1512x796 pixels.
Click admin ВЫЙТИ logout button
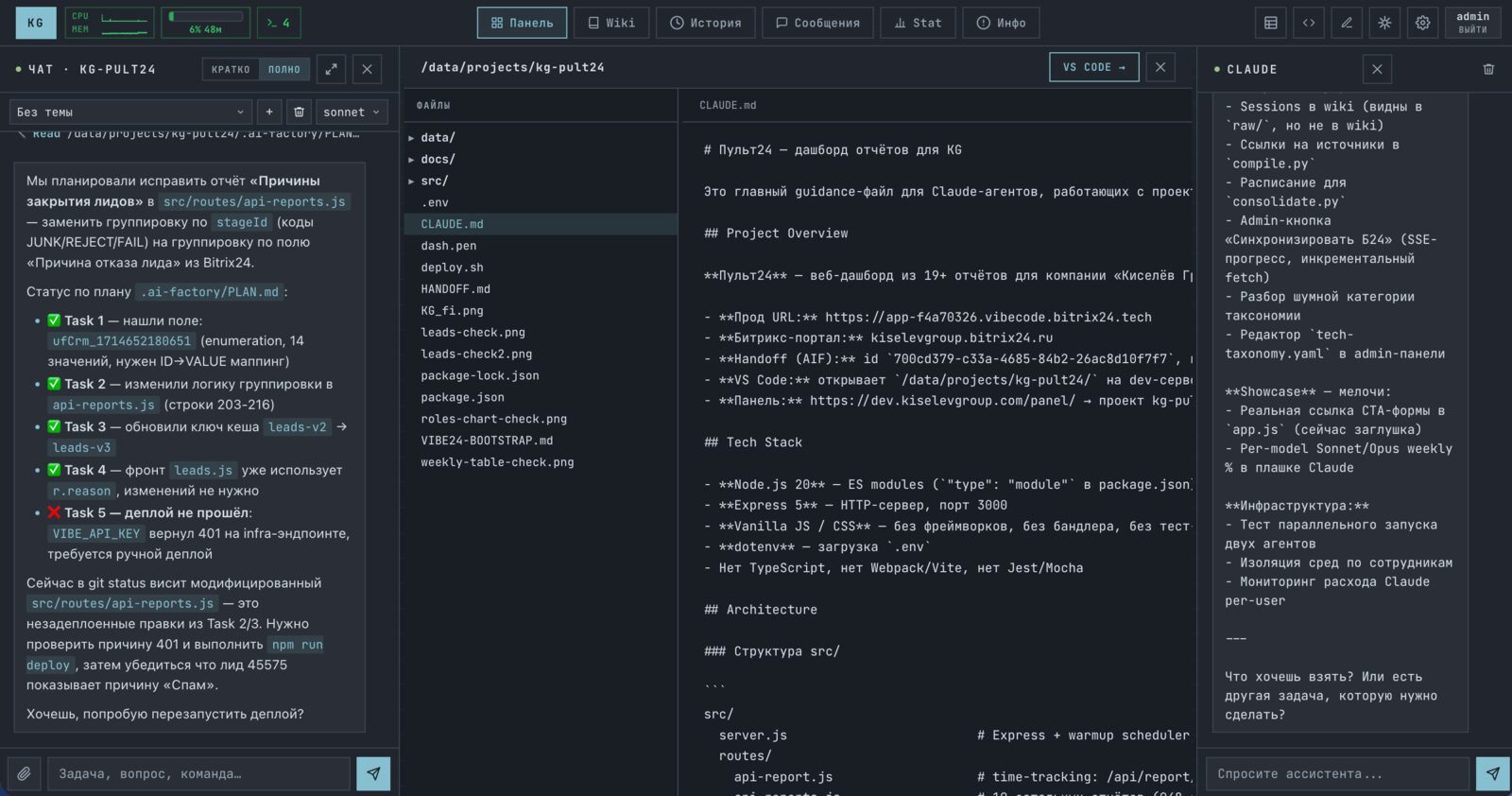tap(1472, 23)
